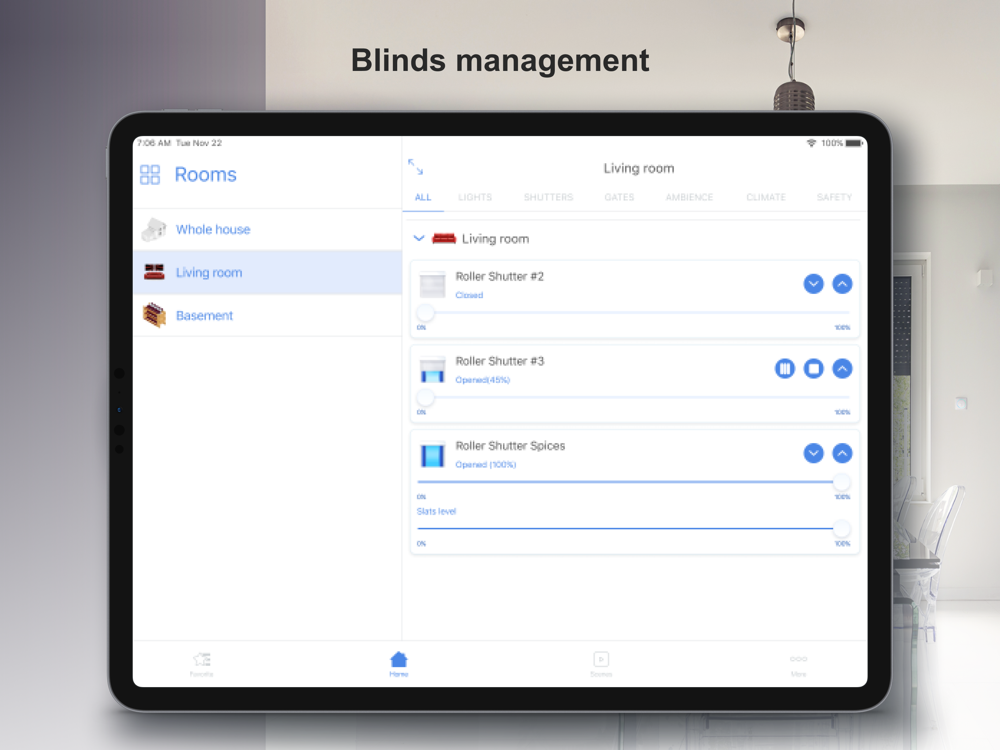The height and width of the screenshot is (750, 1000).
Task: Switch to the SHUTTERS tab
Action: 548,198
